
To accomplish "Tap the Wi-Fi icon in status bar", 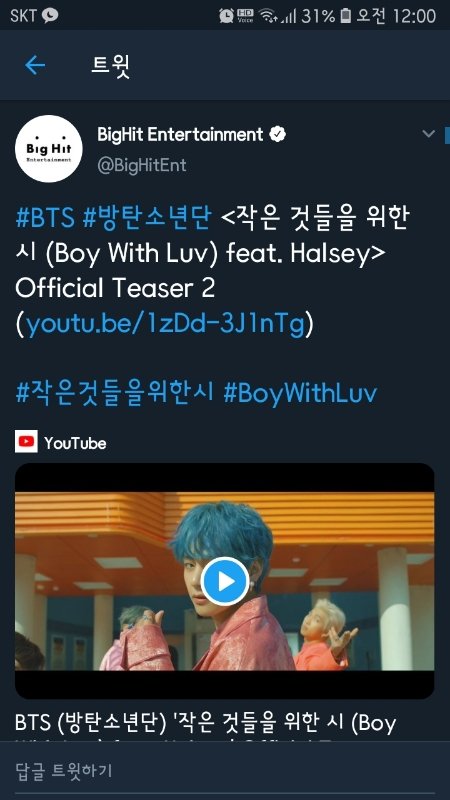I will point(267,16).
